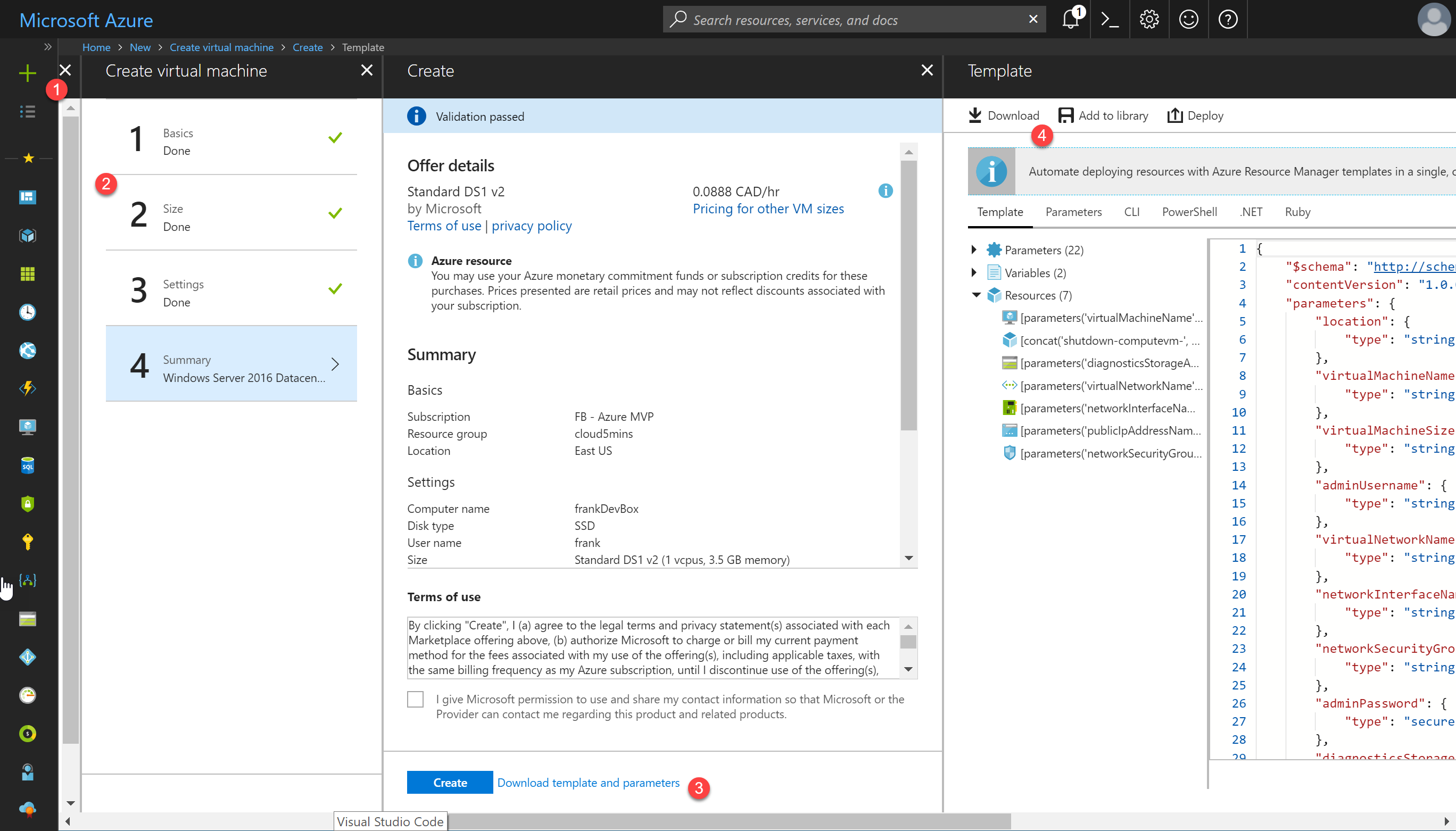Go to Home breadcrumb
The image size is (1456, 831).
point(96,47)
